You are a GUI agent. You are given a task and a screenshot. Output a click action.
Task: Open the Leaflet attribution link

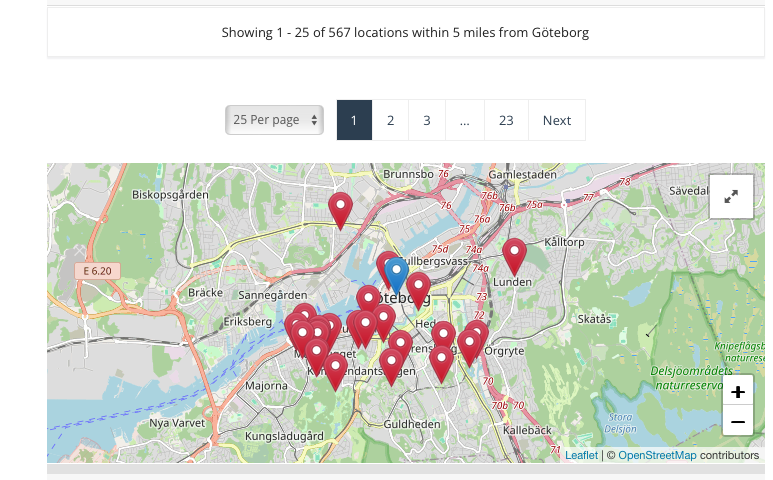point(581,455)
